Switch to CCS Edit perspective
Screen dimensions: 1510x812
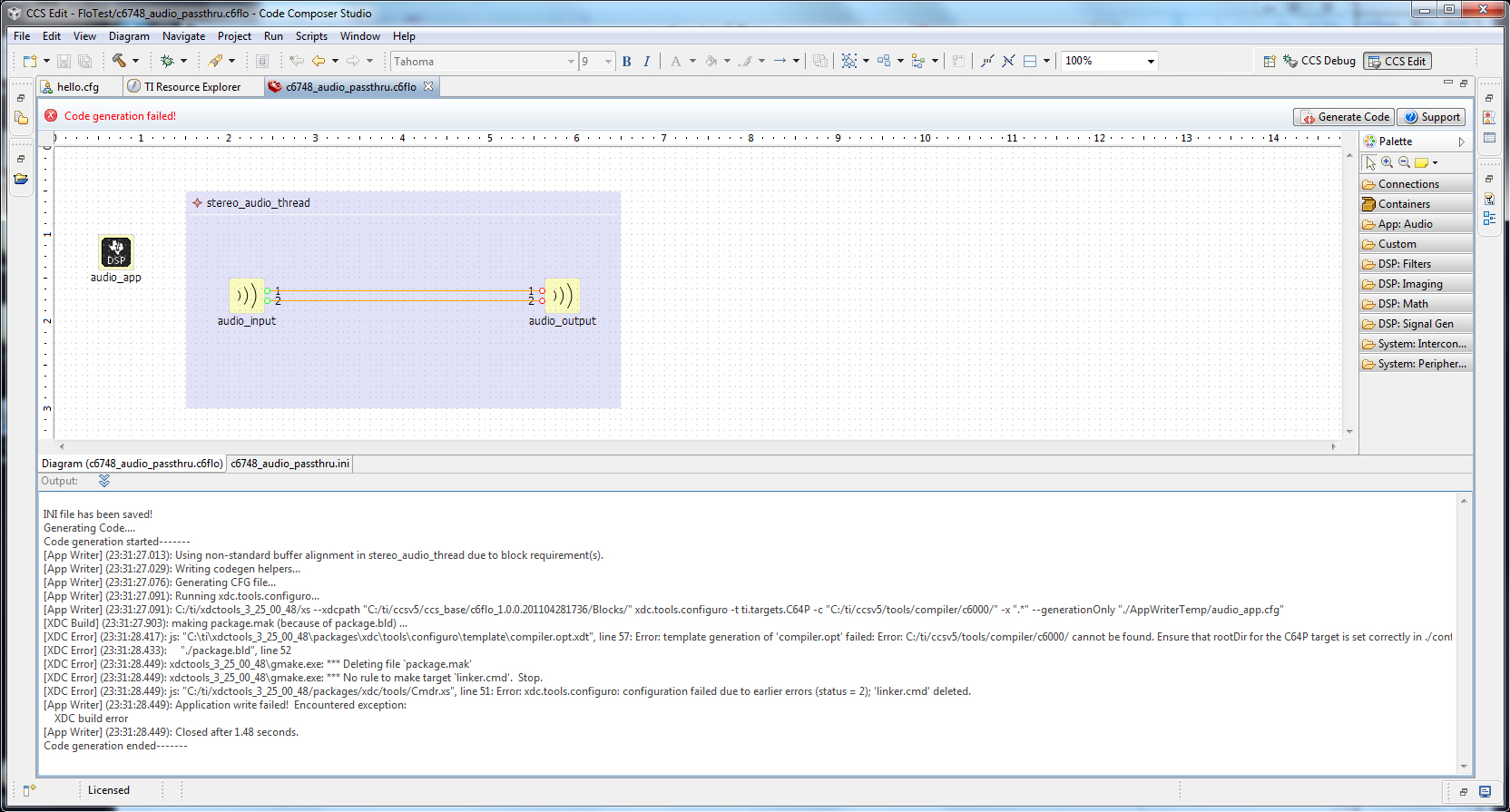[x=1397, y=61]
